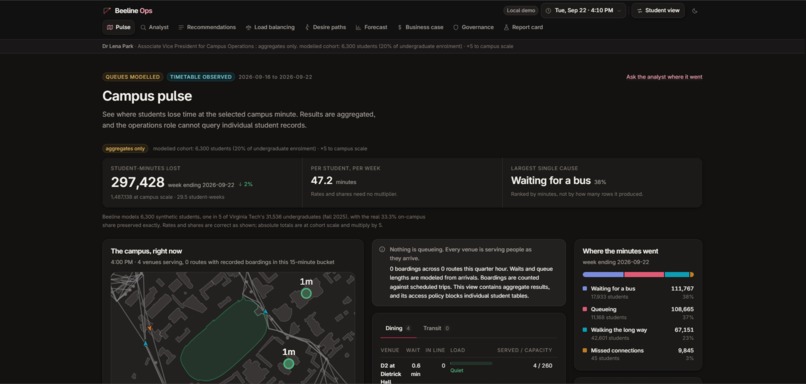
Task: Click the purple Waiting for a bus swatch
Action: [585, 289]
